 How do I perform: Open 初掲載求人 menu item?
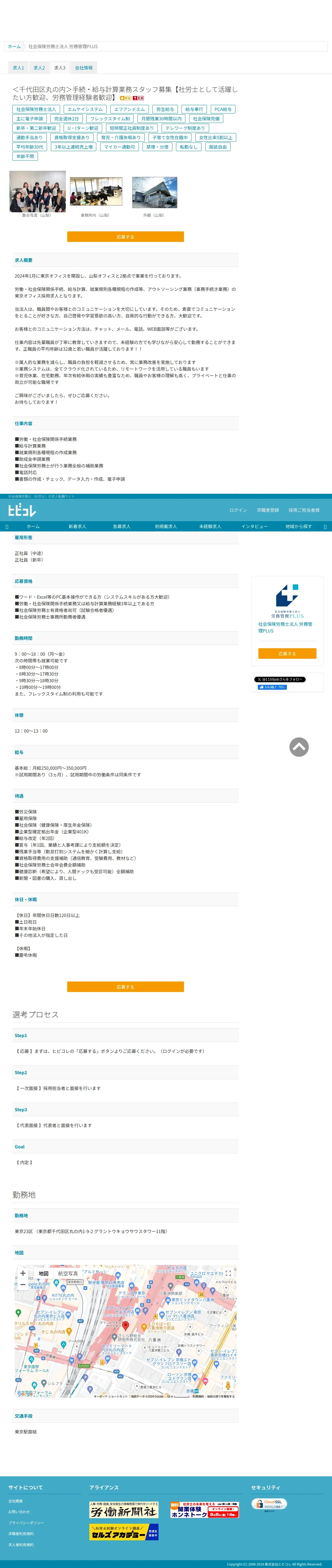point(166,526)
